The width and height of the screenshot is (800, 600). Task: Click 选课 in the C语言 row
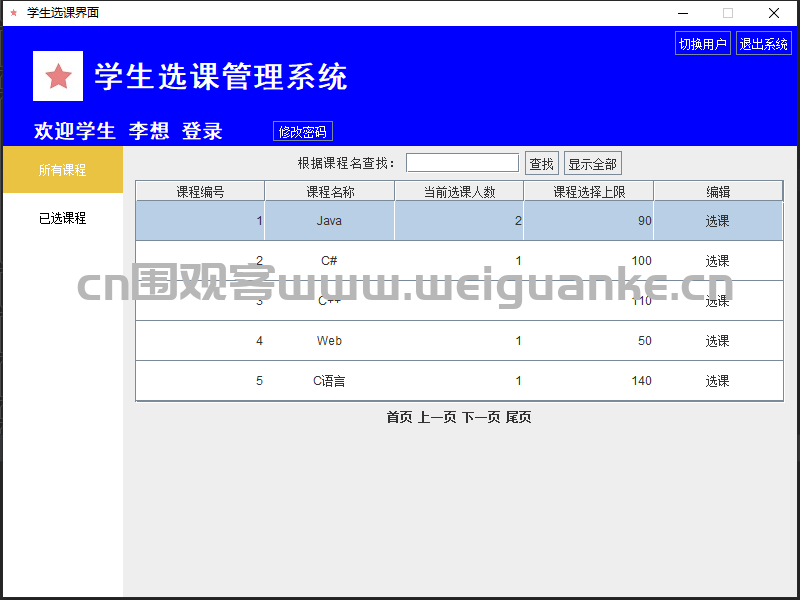717,381
